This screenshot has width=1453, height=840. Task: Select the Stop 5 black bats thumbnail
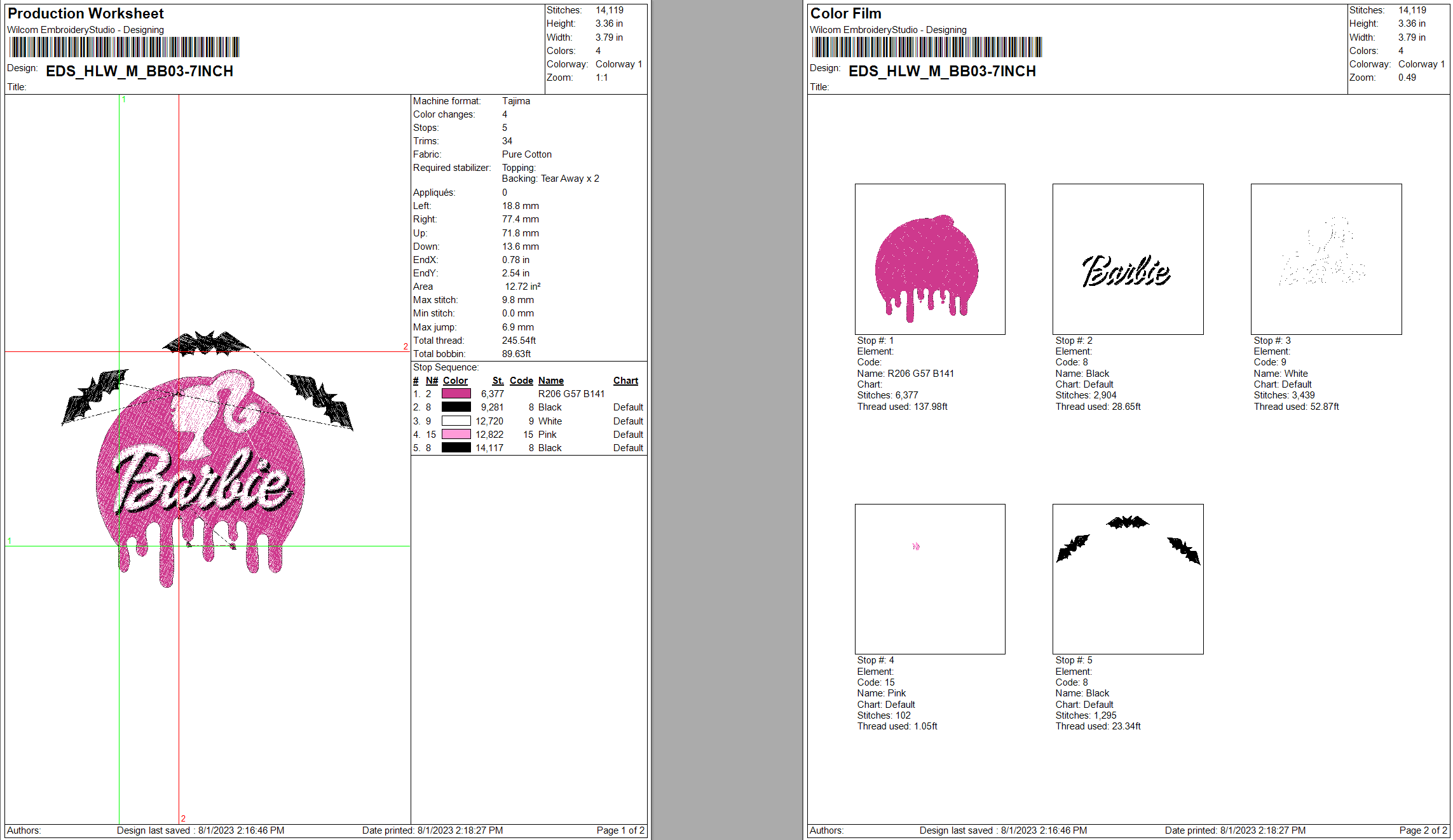click(x=1128, y=579)
